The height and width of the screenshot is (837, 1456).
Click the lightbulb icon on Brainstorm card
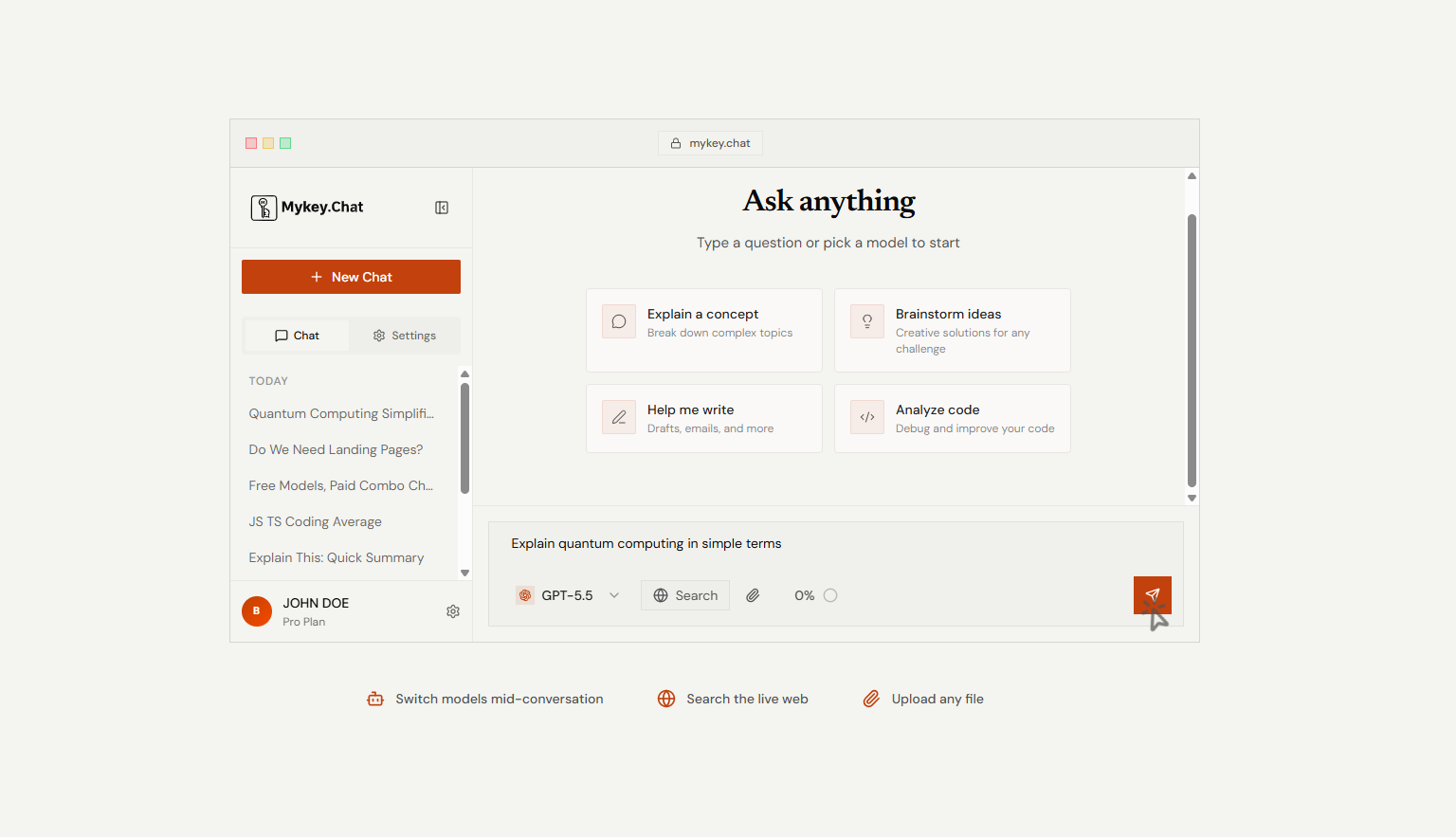[867, 321]
